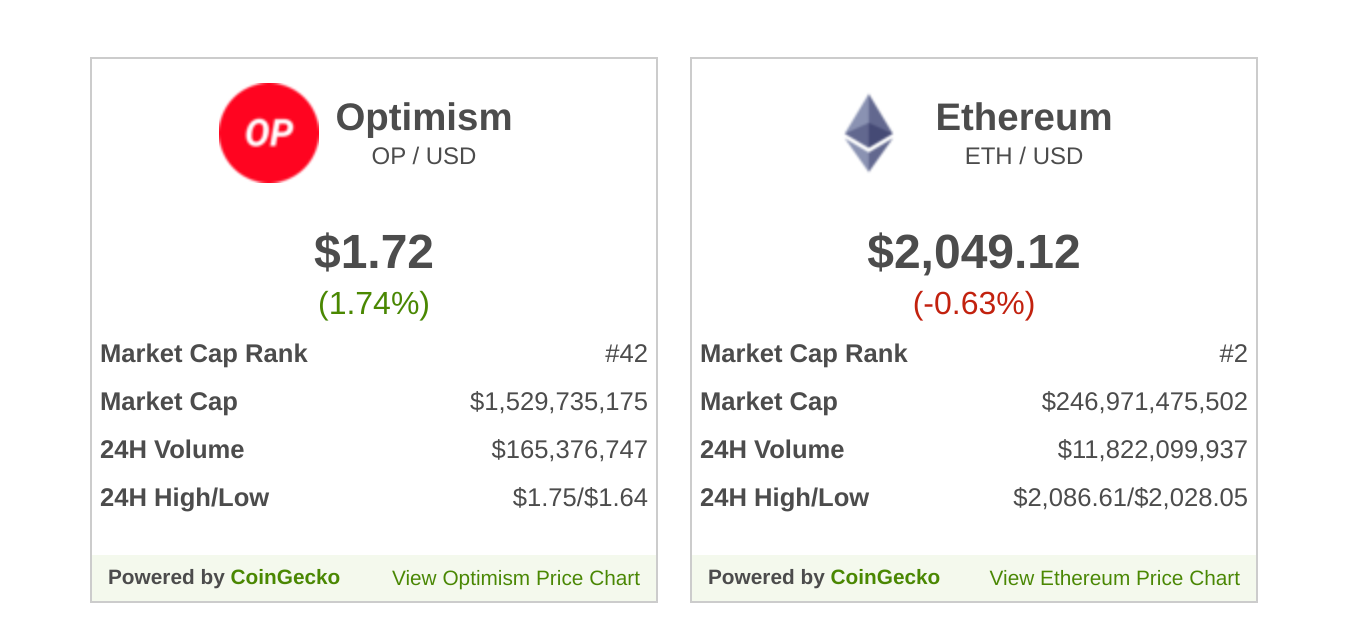Image resolution: width=1346 pixels, height=640 pixels.
Task: Click CoinGecko link in Optimism widget
Action: (285, 577)
